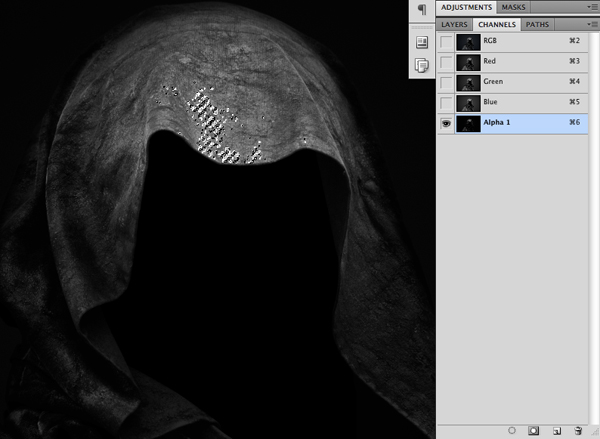Select the Adjustments tab
This screenshot has height=439, width=600.
(x=467, y=7)
